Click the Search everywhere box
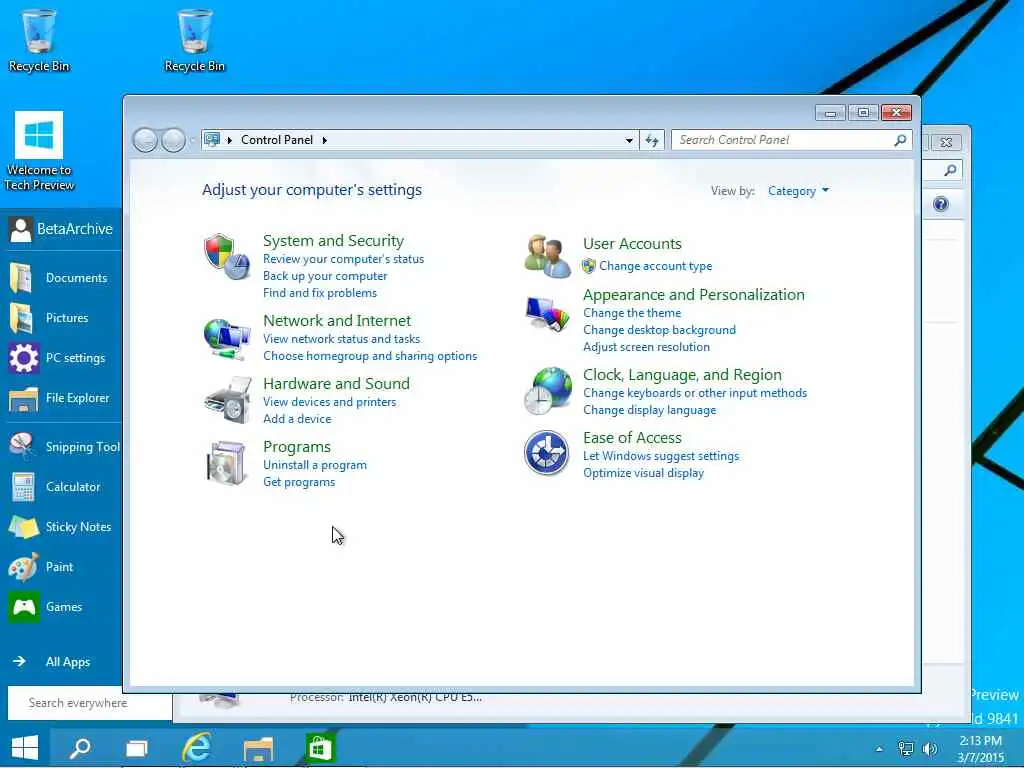This screenshot has width=1024, height=768. (89, 703)
